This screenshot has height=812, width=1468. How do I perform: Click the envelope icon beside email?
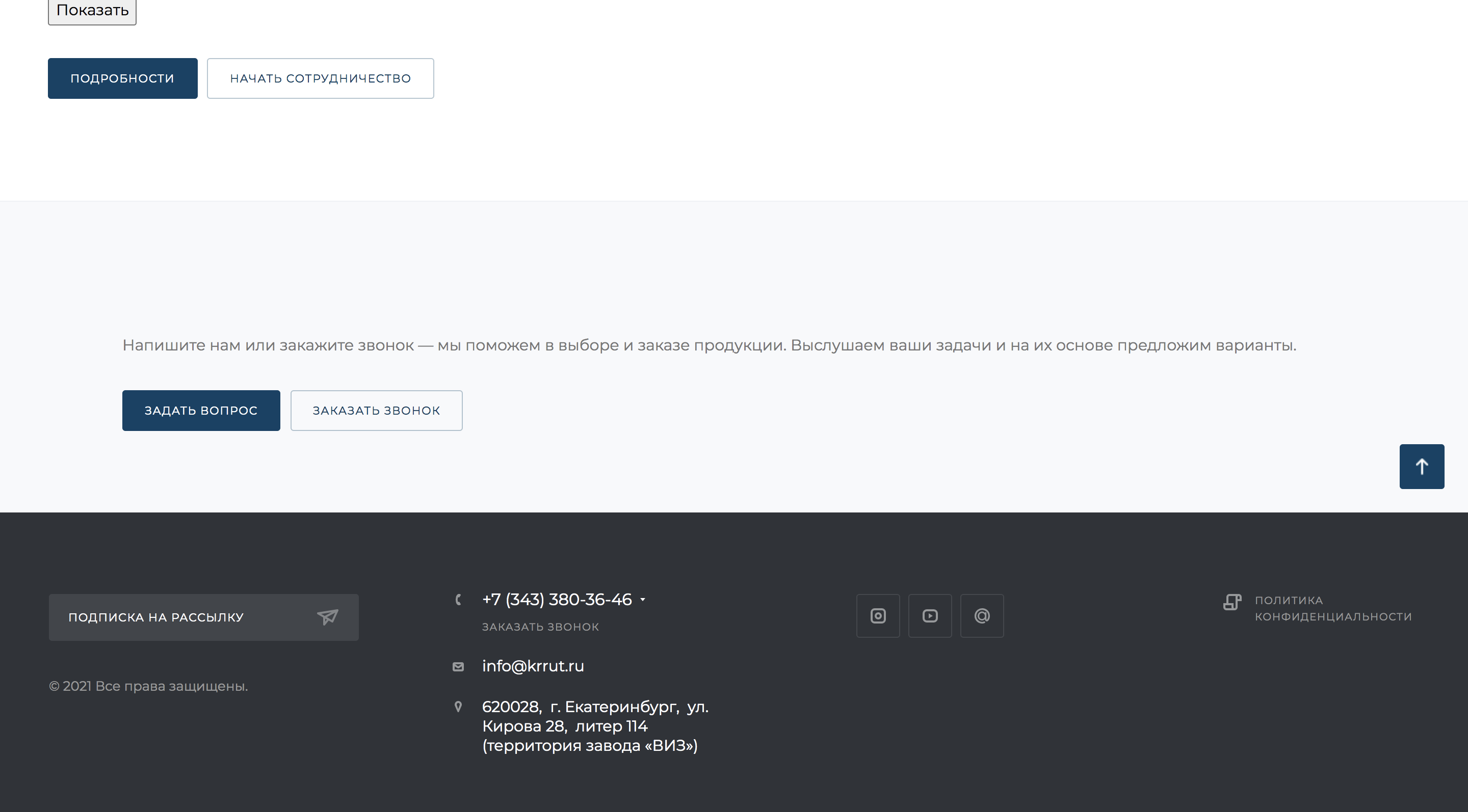point(458,666)
